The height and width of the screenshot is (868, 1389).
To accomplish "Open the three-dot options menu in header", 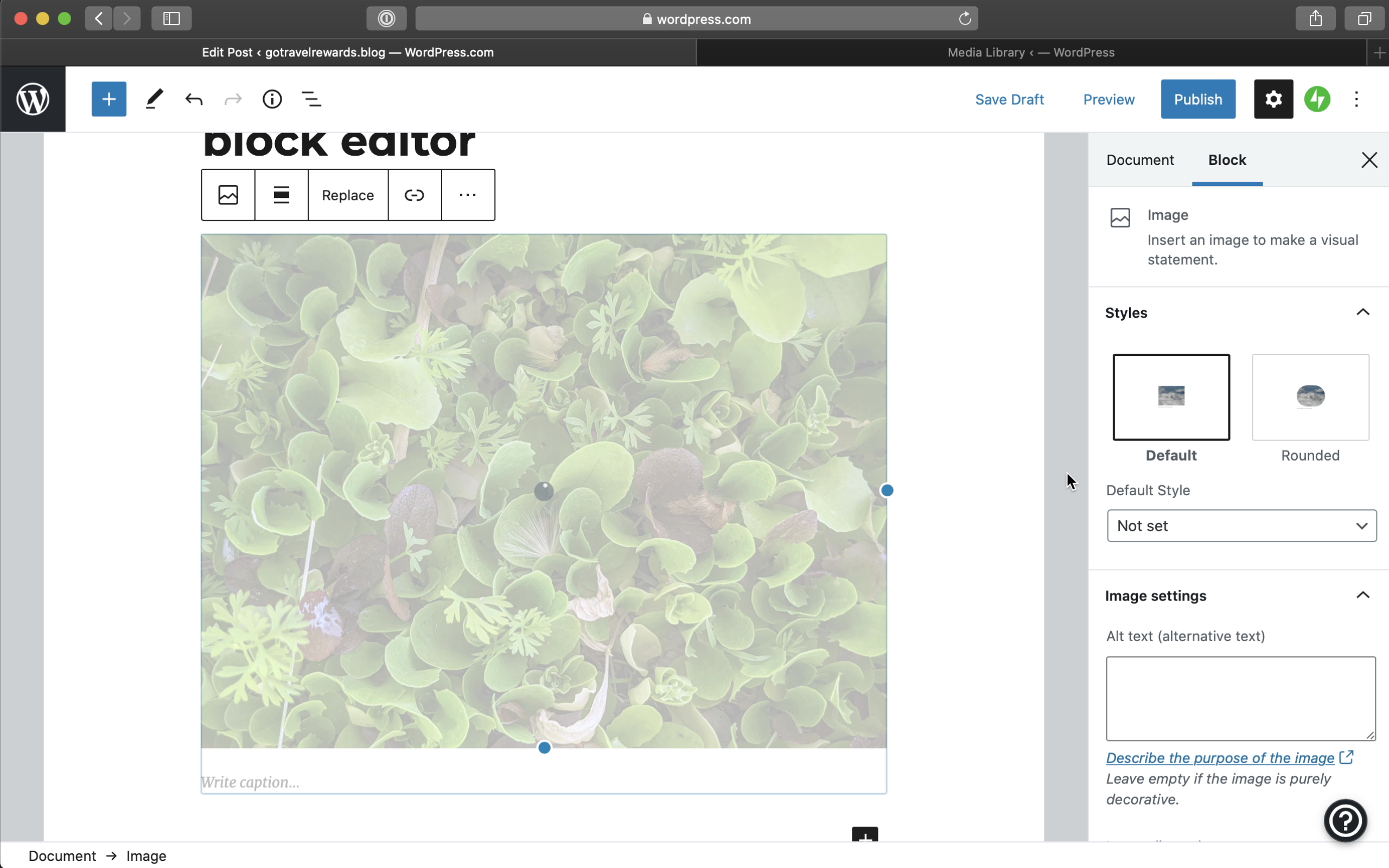I will [x=1356, y=99].
